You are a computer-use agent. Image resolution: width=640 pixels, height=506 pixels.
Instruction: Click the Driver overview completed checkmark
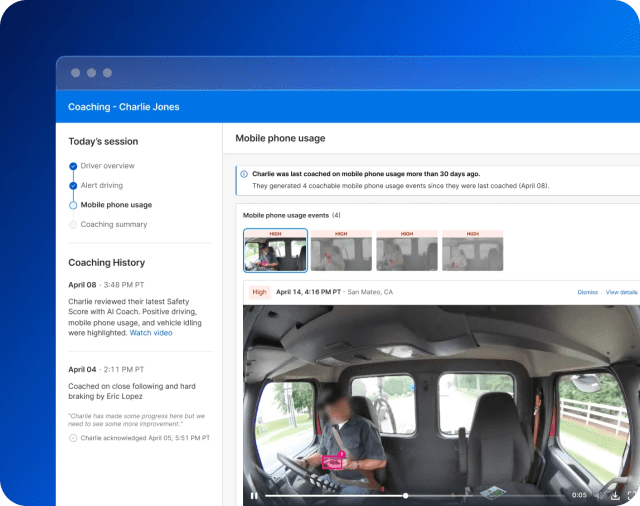click(x=73, y=166)
